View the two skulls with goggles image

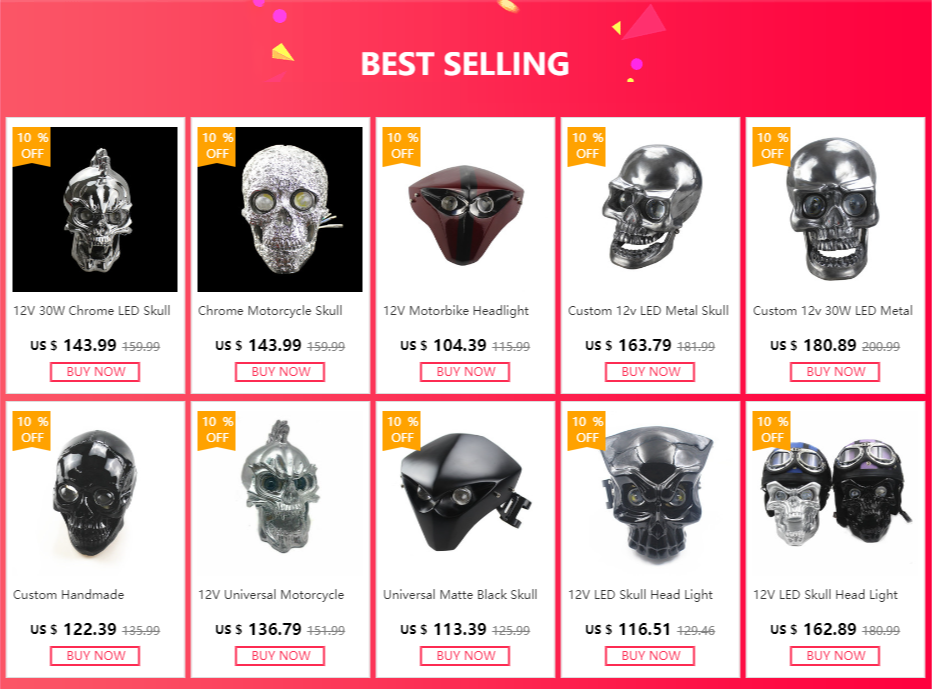tap(835, 493)
